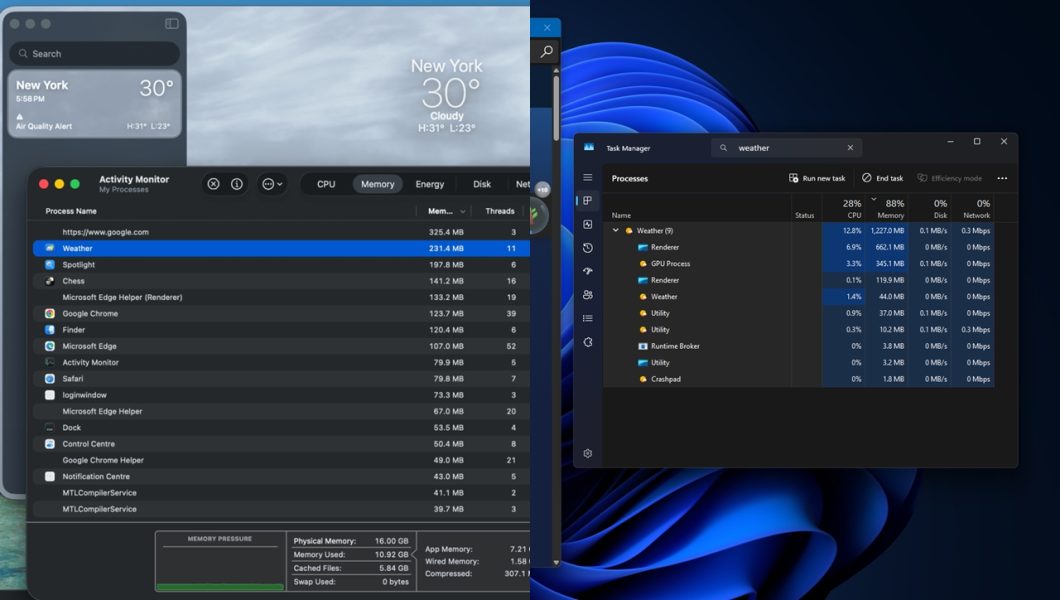Select the Renderer row using 662.1 MB

click(x=798, y=247)
